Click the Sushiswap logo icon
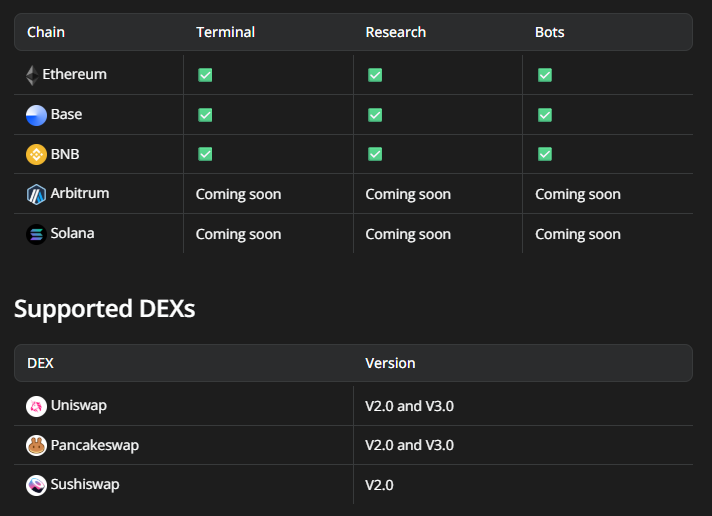712x516 pixels. [x=36, y=485]
